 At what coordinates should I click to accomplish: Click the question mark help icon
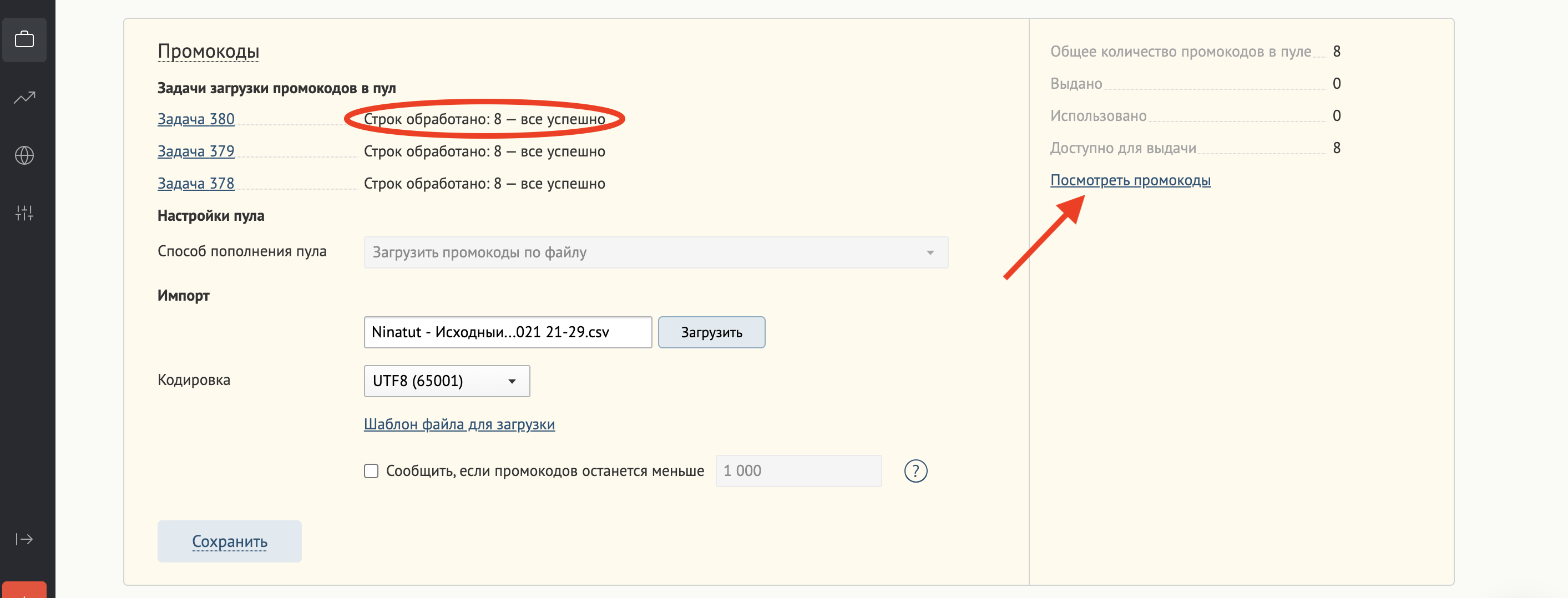(x=915, y=471)
